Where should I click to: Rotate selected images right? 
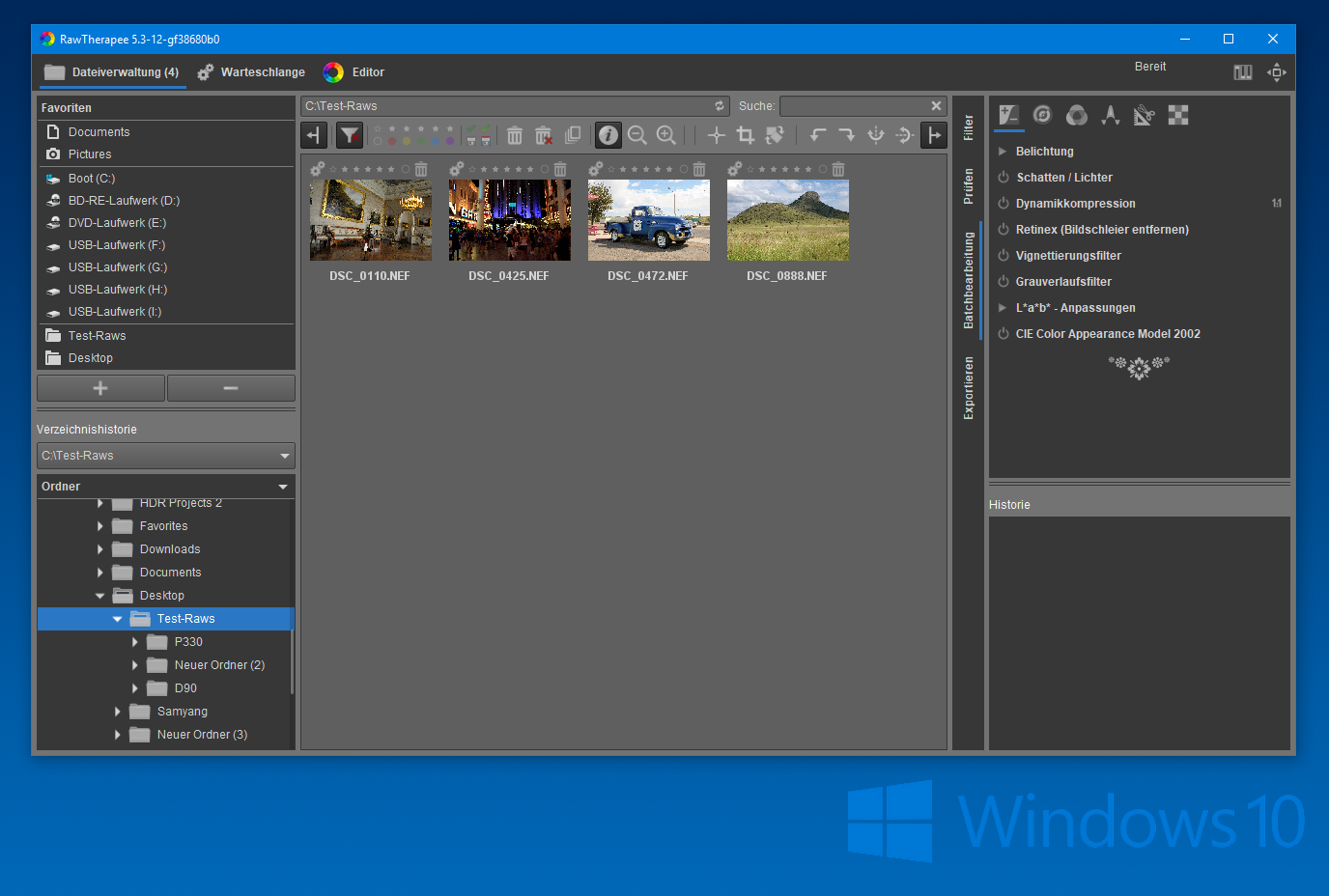point(847,135)
